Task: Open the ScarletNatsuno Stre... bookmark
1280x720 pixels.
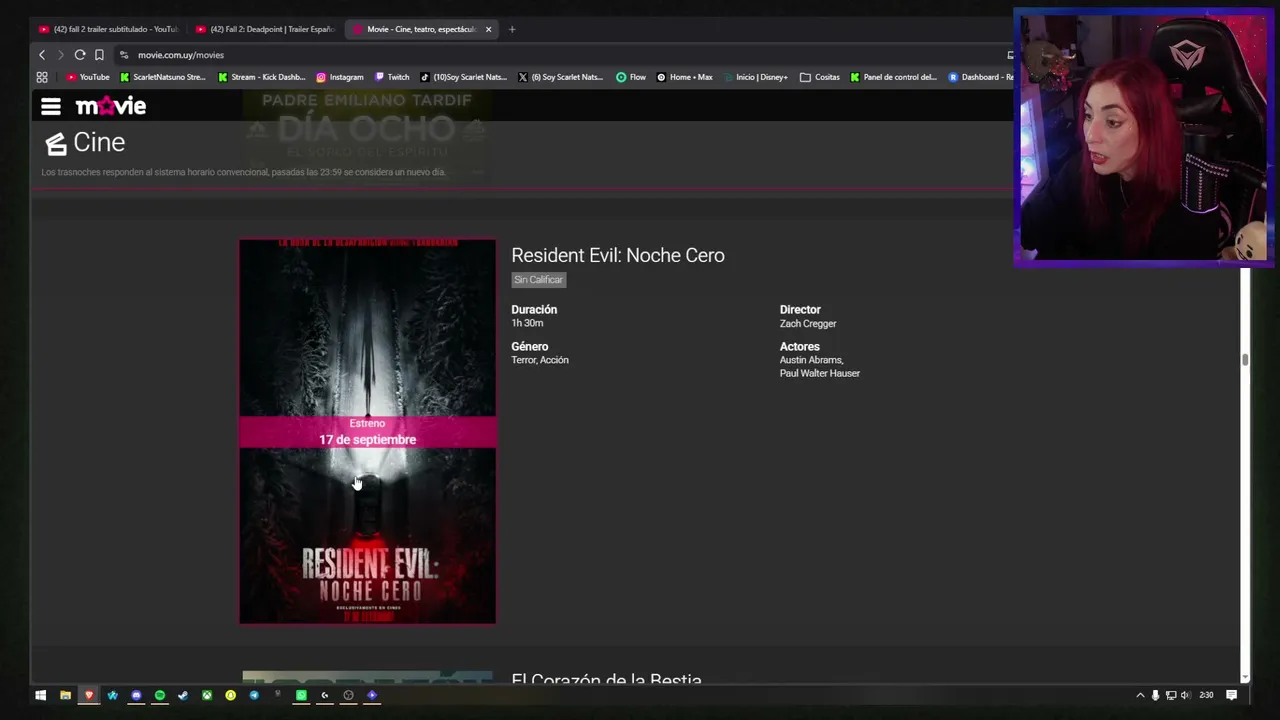Action: click(x=163, y=77)
